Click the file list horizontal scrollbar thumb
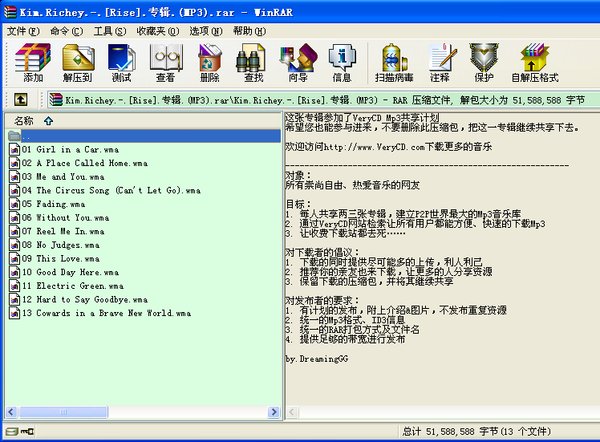 pos(64,412)
